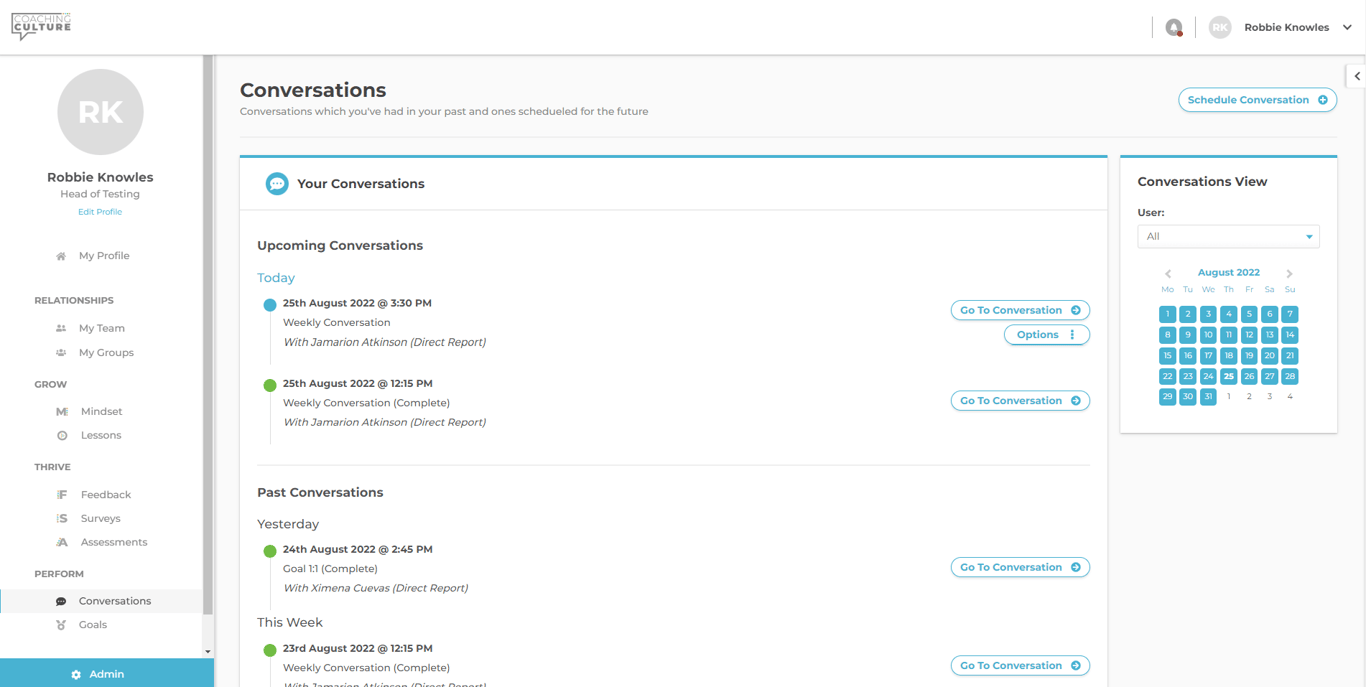Select August 29 in calendar
The image size is (1366, 687).
coord(1167,397)
